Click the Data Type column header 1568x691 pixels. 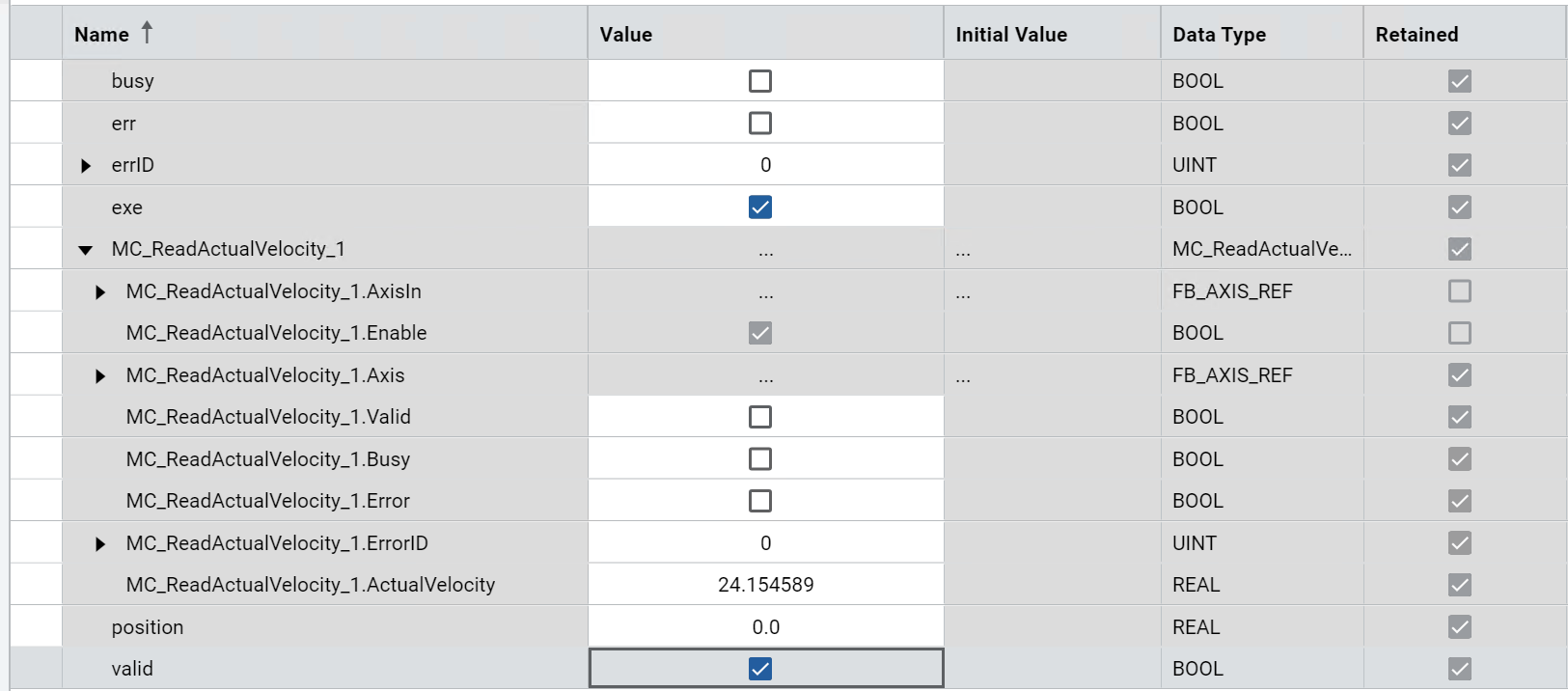coord(1219,35)
